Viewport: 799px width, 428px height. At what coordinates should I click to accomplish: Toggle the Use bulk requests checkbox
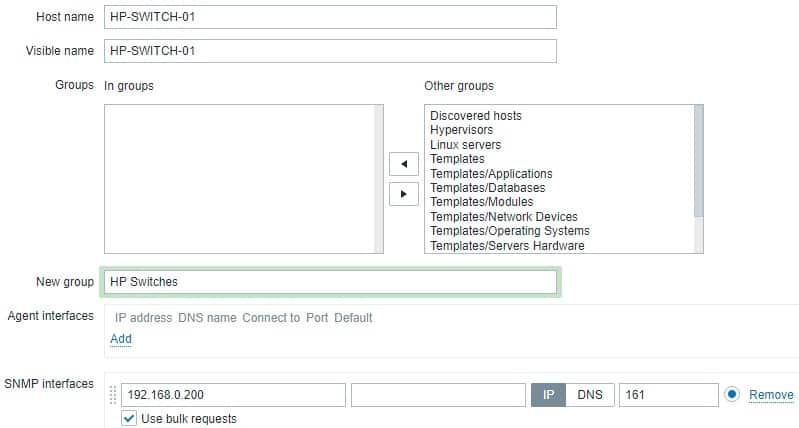pos(129,418)
